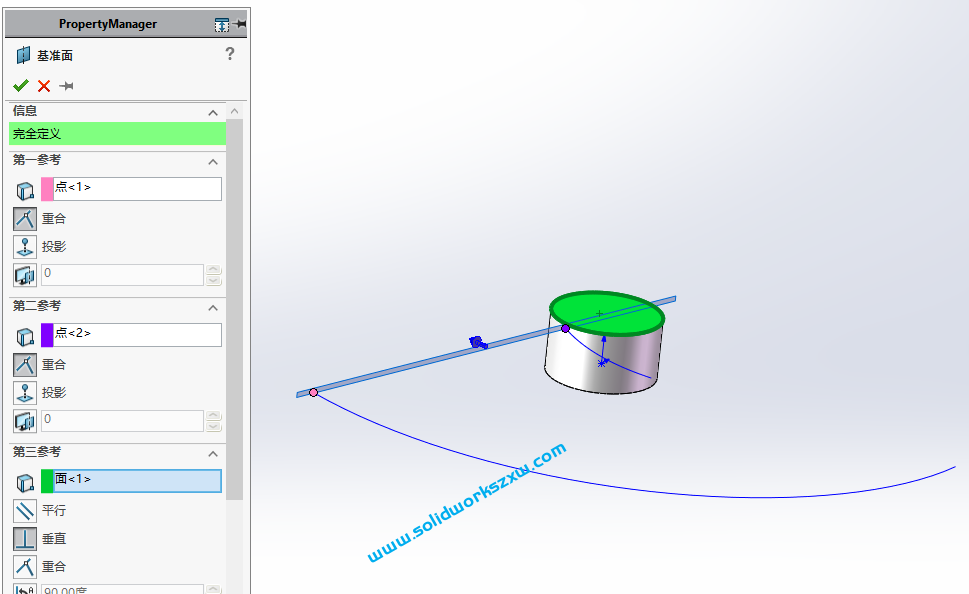Viewport: 969px width, 594px height.
Task: Toggle the 平行 parallel constraint in 第三参考
Action: click(x=24, y=510)
